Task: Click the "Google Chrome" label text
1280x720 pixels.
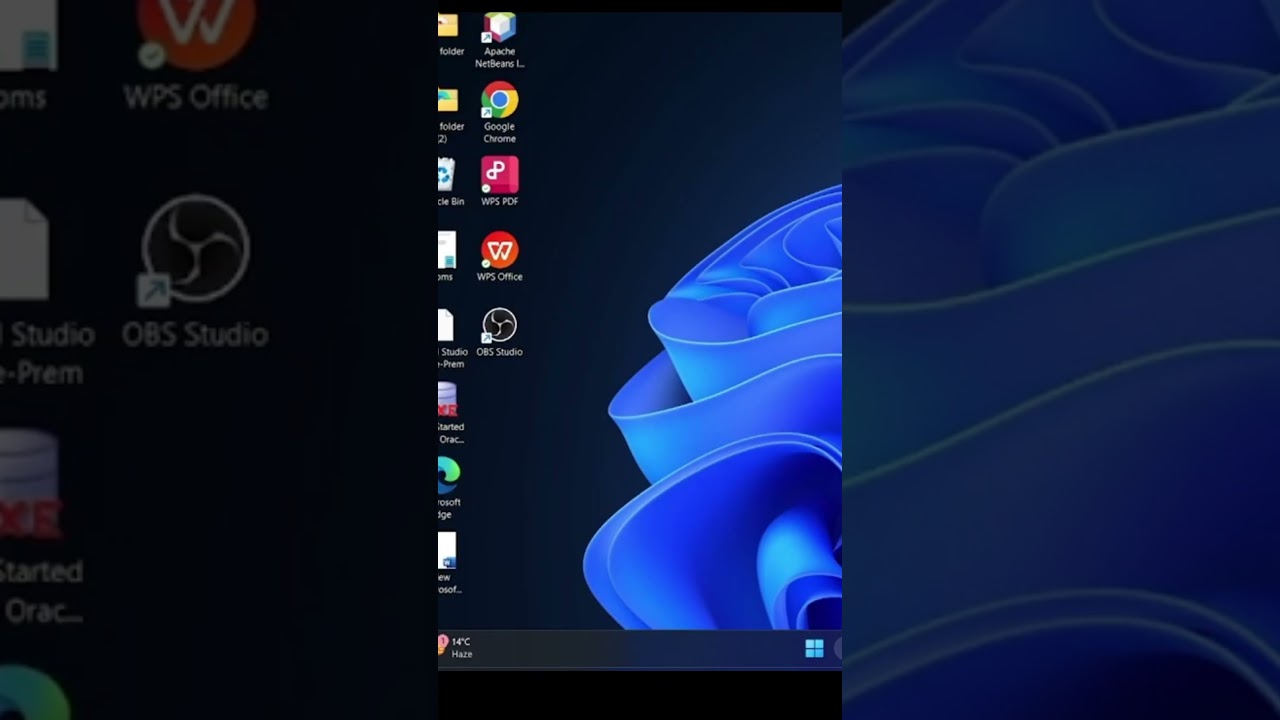Action: 499,133
